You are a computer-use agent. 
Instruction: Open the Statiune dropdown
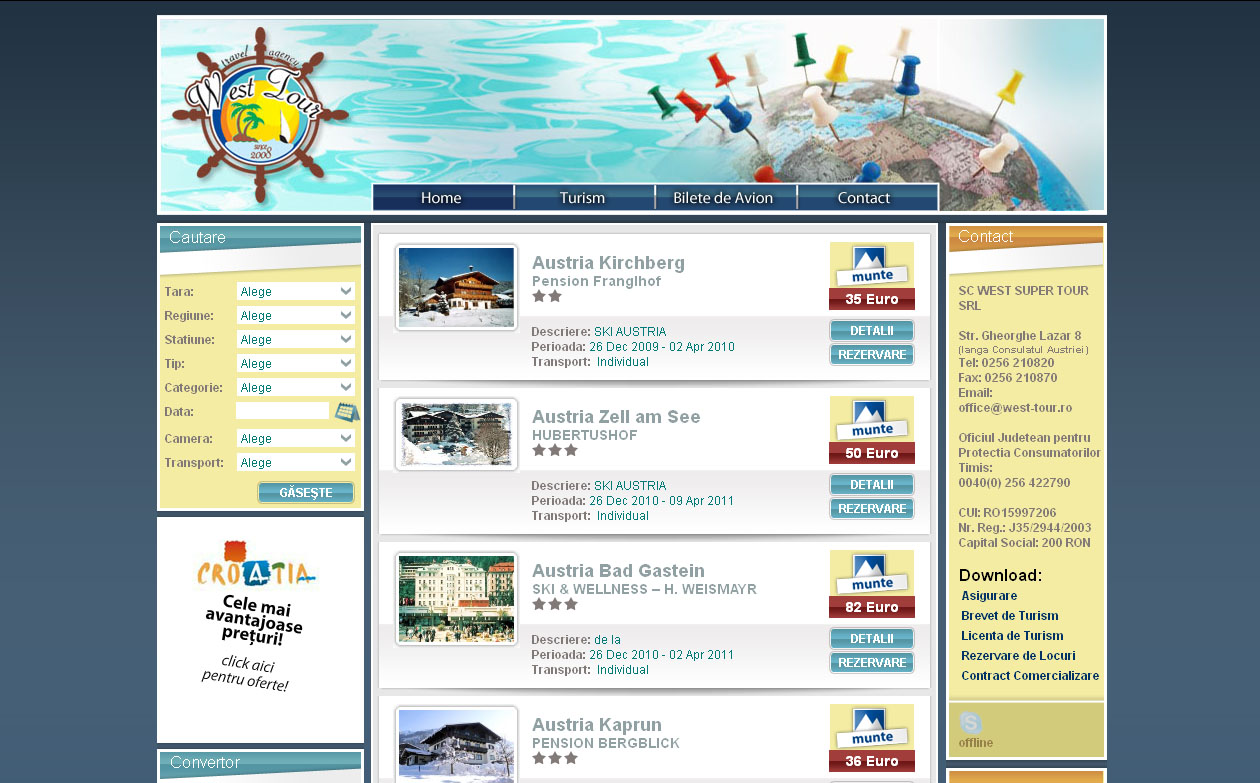click(x=296, y=339)
